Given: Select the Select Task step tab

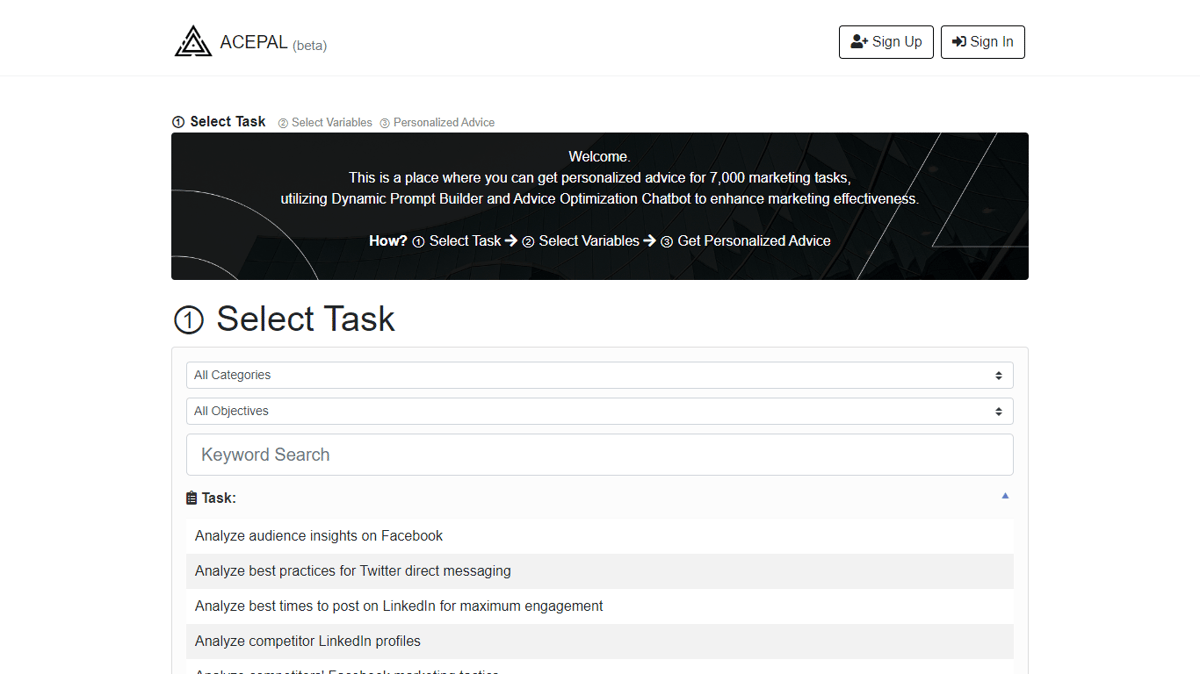Looking at the screenshot, I should (219, 122).
